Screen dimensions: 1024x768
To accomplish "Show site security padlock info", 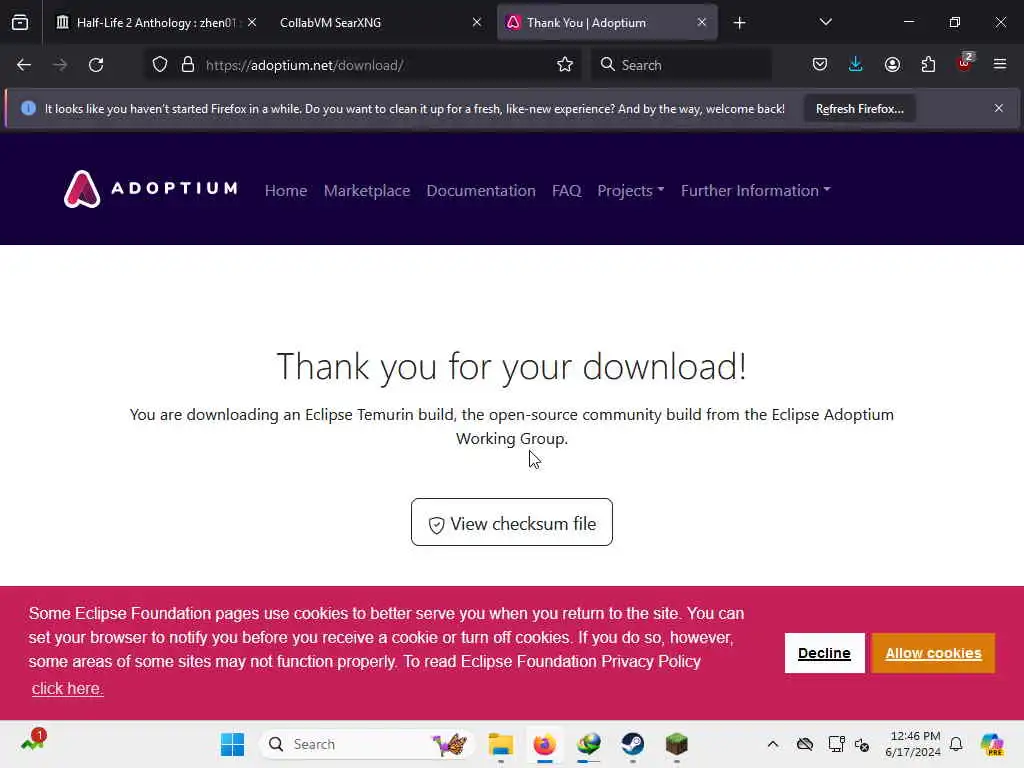I will pos(188,65).
